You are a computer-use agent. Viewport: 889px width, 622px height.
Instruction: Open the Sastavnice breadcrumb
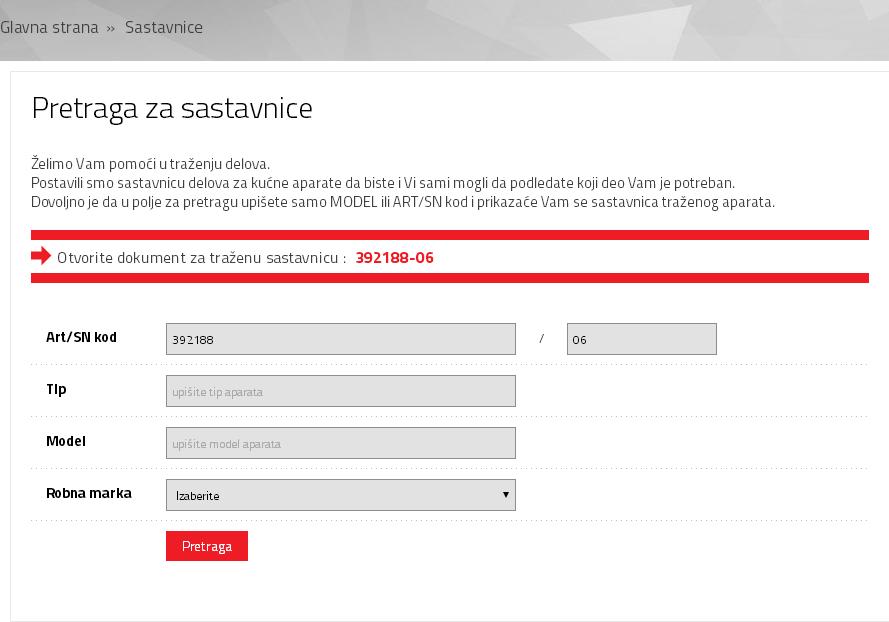pos(164,27)
